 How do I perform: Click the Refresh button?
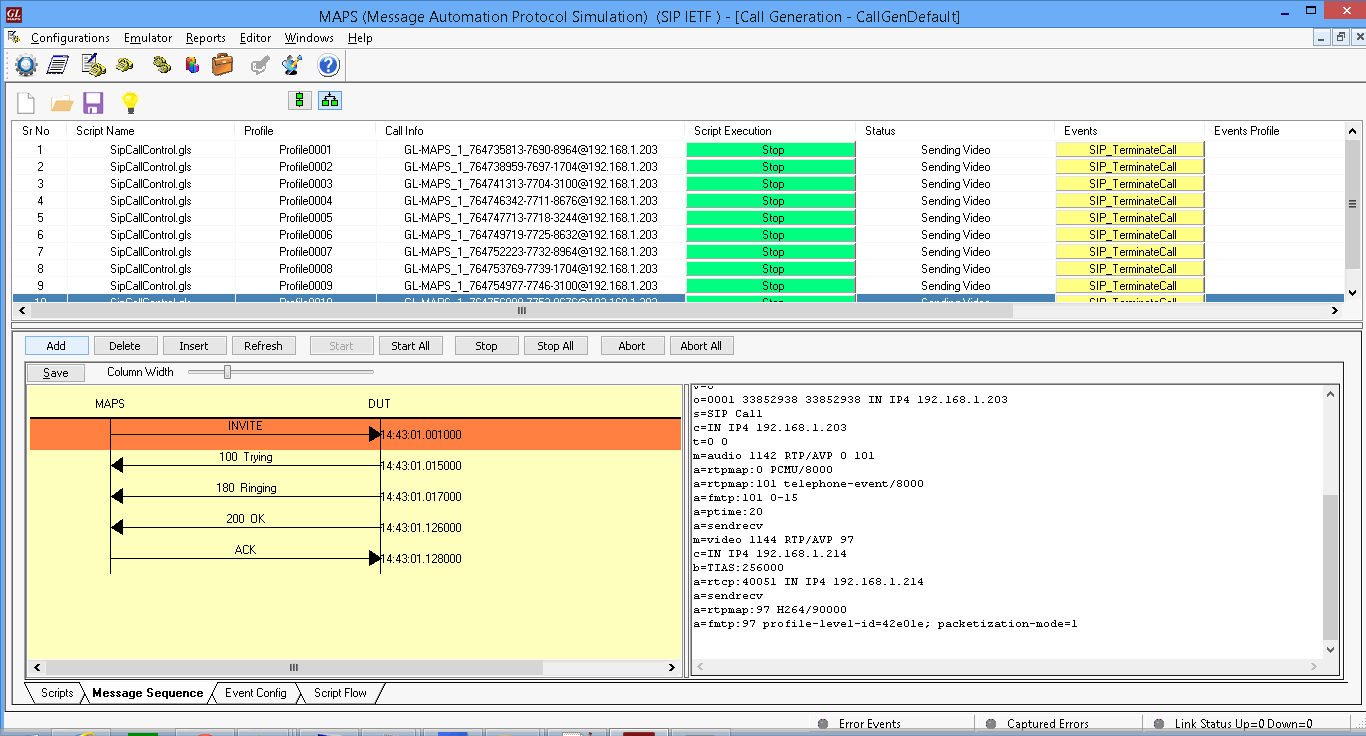point(263,346)
